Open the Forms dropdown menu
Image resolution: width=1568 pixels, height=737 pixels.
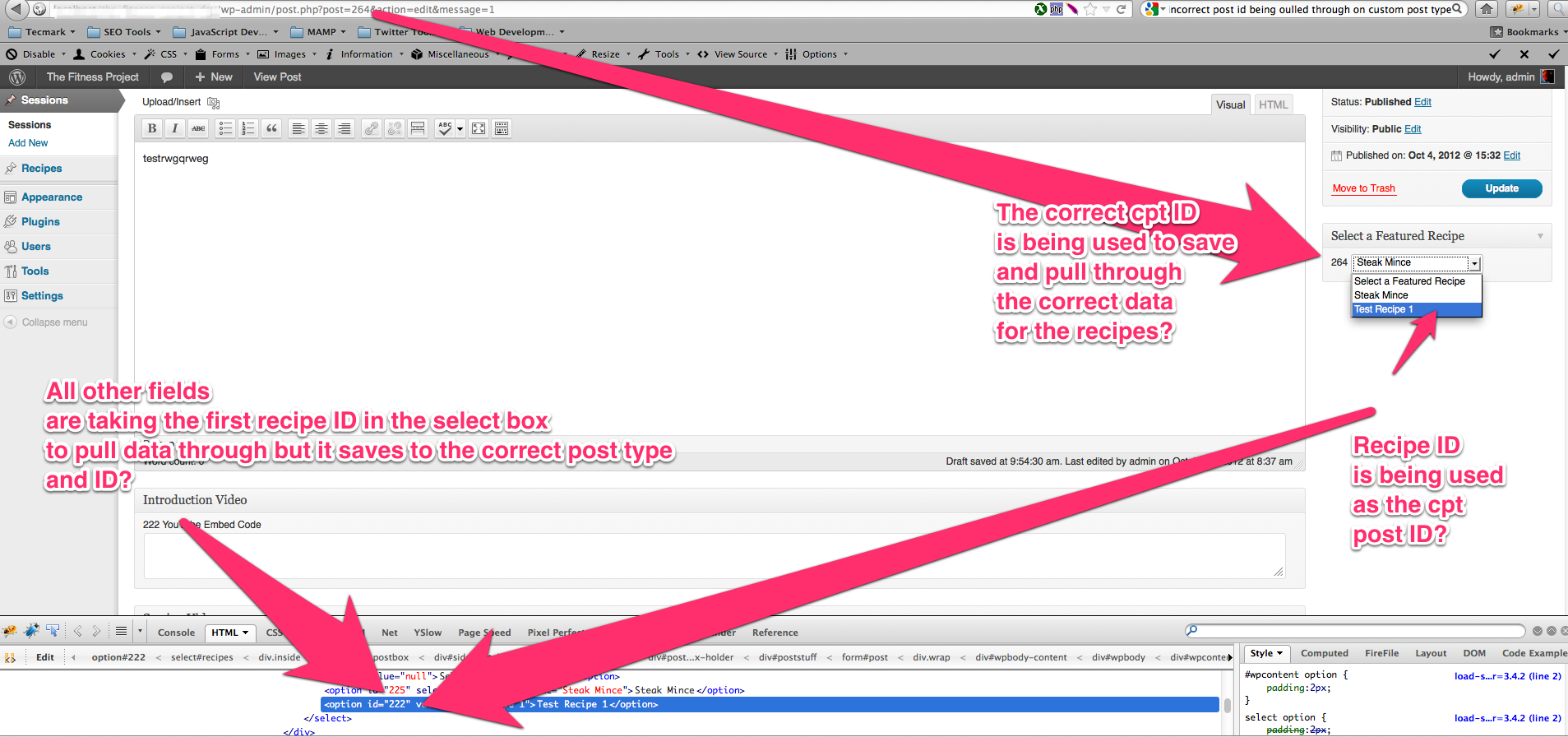tap(224, 54)
